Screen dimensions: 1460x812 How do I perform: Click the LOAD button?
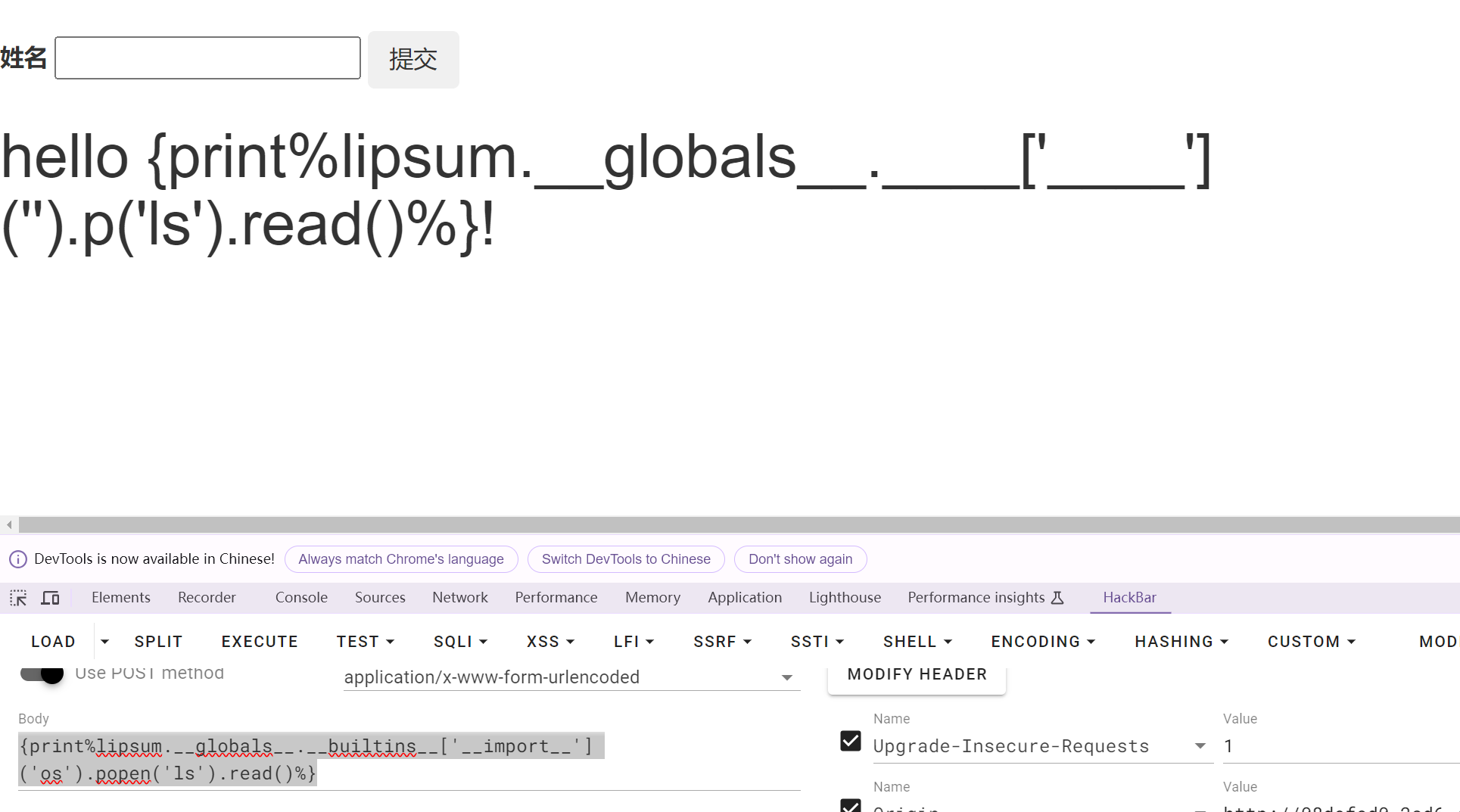click(53, 642)
